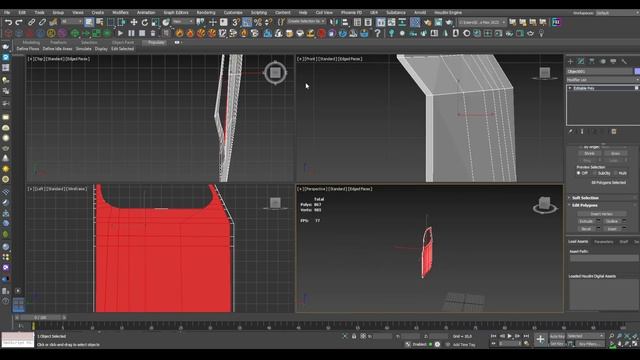Open the Modifier List dropdown
640x360 pixels.
602,80
